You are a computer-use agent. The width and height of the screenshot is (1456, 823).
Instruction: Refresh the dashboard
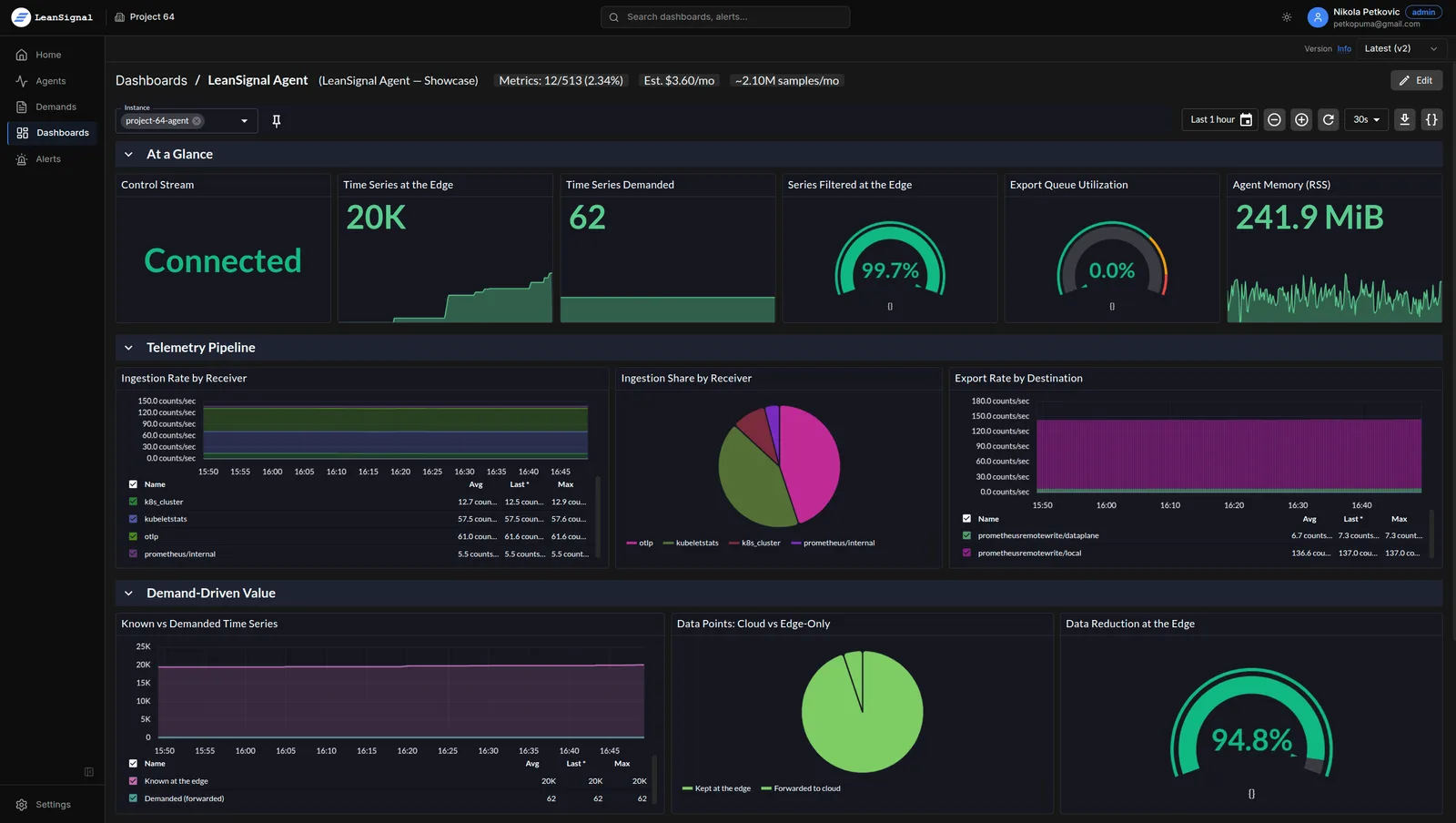point(1329,120)
